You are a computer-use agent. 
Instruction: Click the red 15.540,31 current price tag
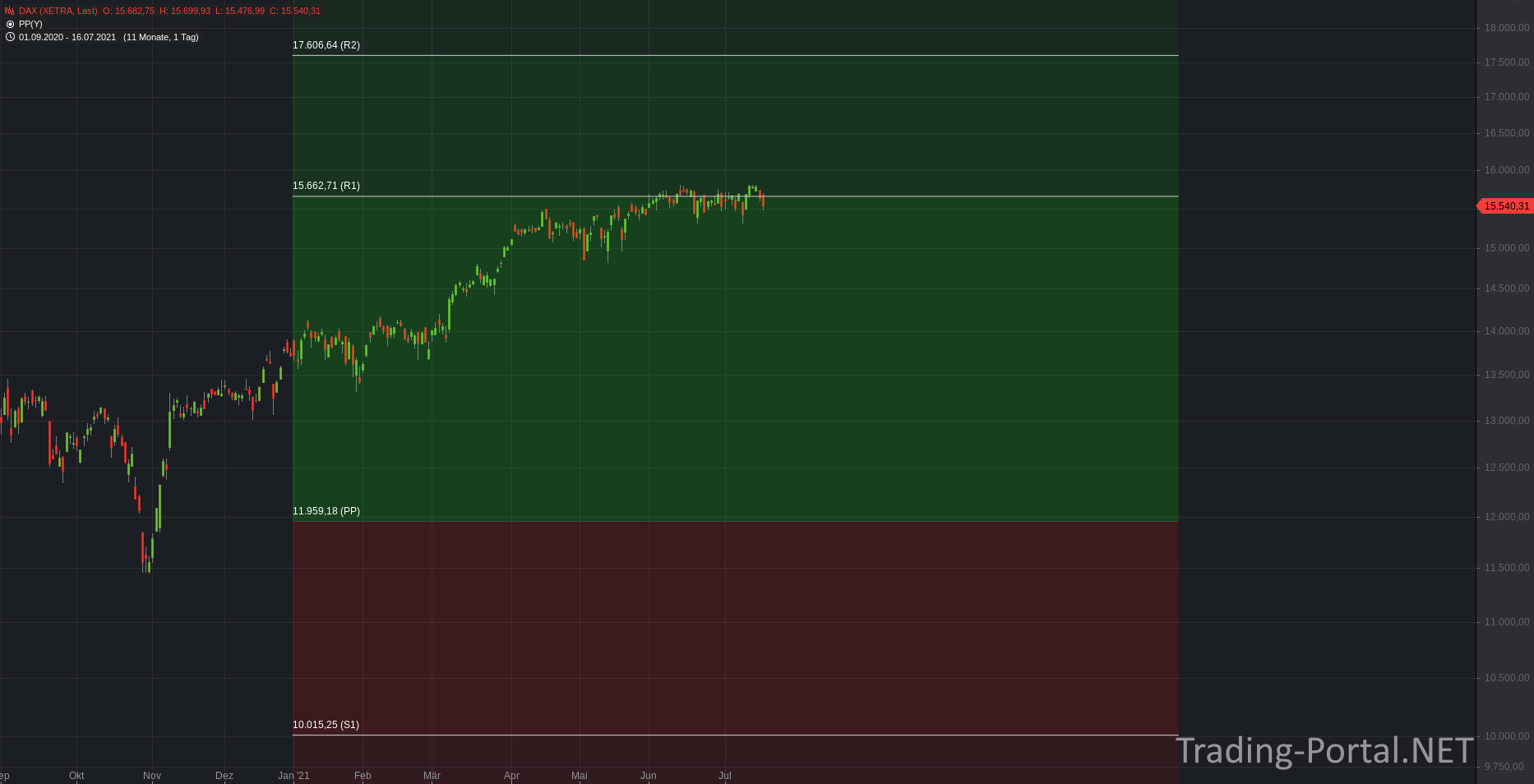[1505, 206]
